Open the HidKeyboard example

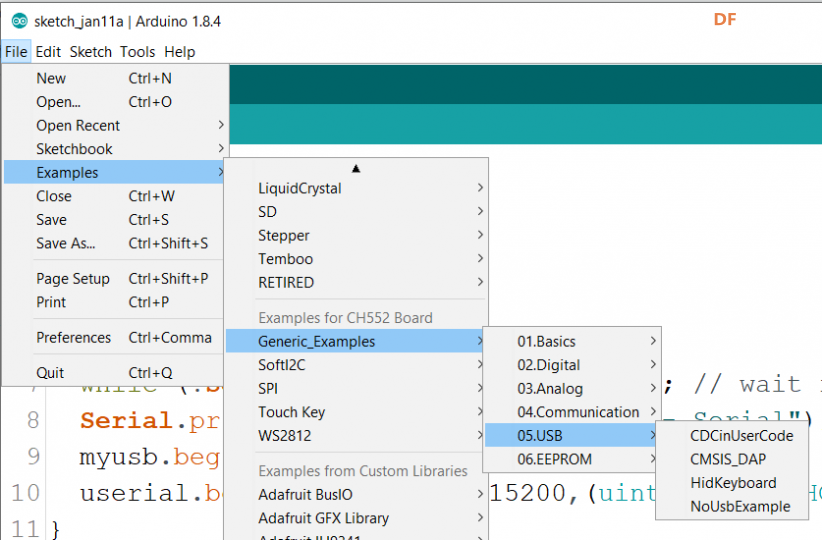click(732, 483)
